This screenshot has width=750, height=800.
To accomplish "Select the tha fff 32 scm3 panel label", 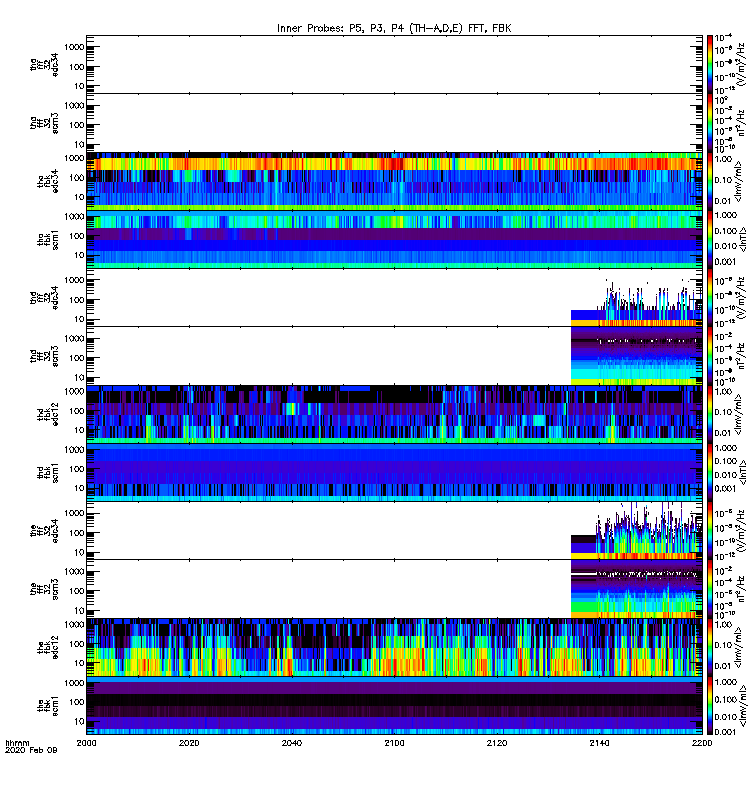I will tap(44, 123).
